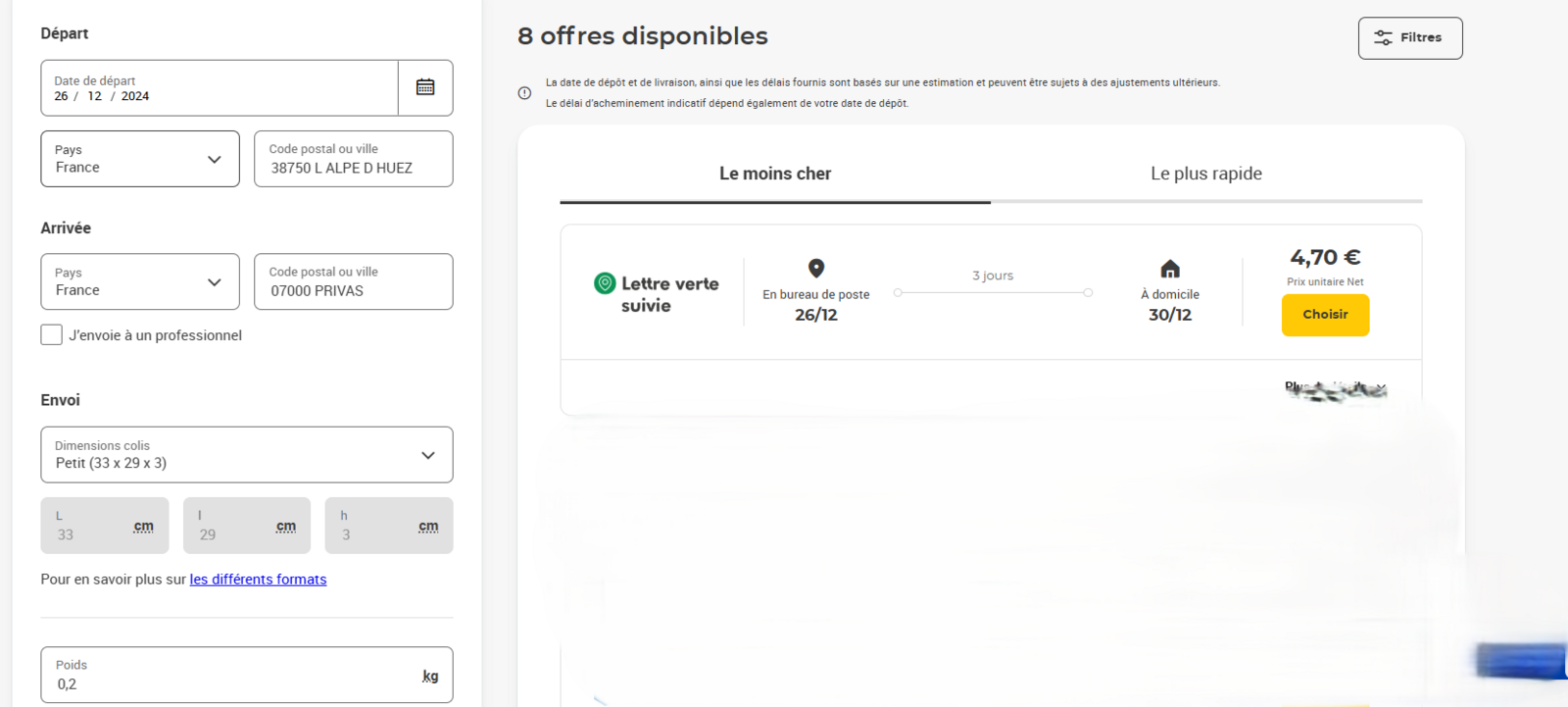Viewport: 1568px width, 707px height.
Task: Click the departure postal code field
Action: [x=353, y=159]
